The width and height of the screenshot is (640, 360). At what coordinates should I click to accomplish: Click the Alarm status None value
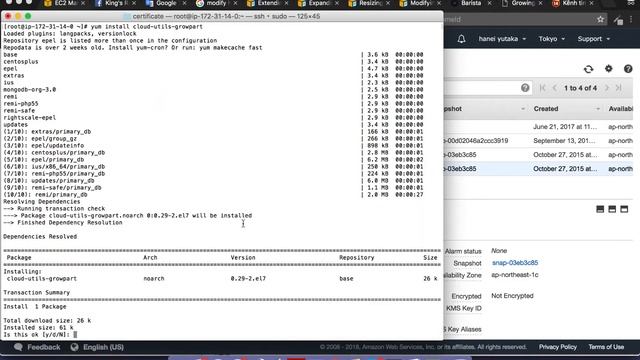tap(499, 251)
